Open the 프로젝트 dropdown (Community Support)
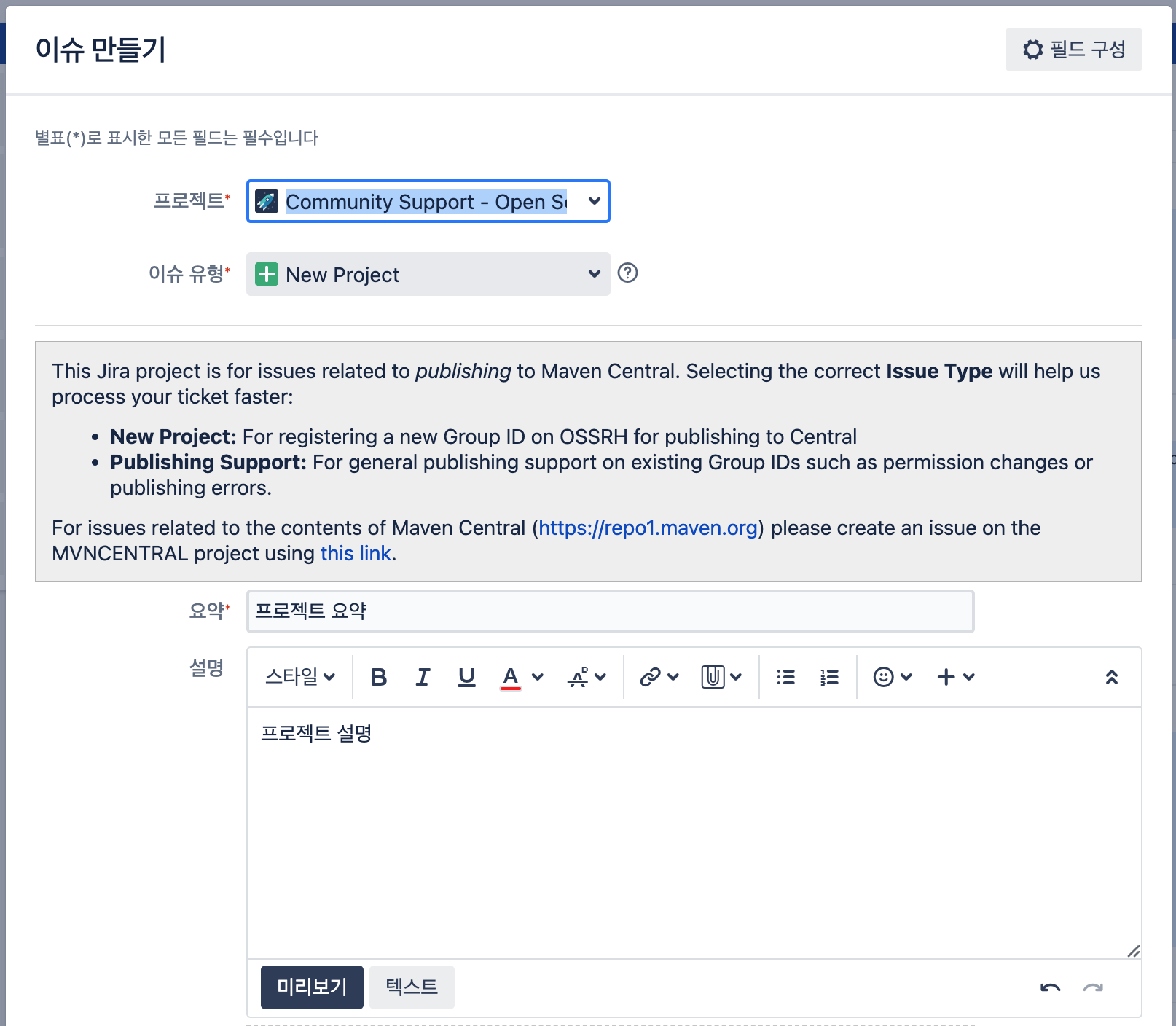Viewport: 1176px width, 1026px height. click(x=428, y=201)
